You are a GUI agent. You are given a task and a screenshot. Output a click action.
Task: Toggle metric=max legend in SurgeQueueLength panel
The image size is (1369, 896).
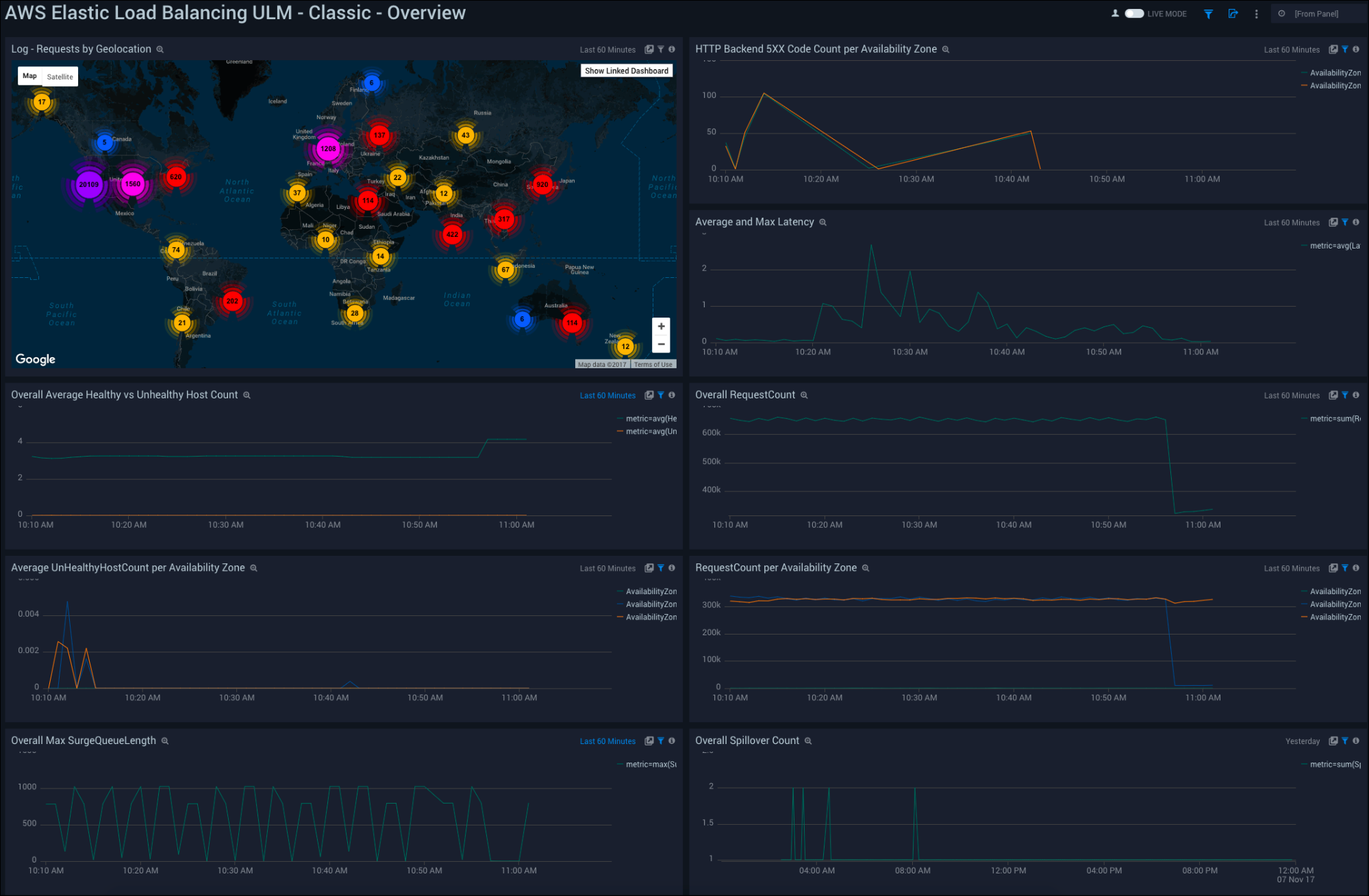click(x=650, y=765)
